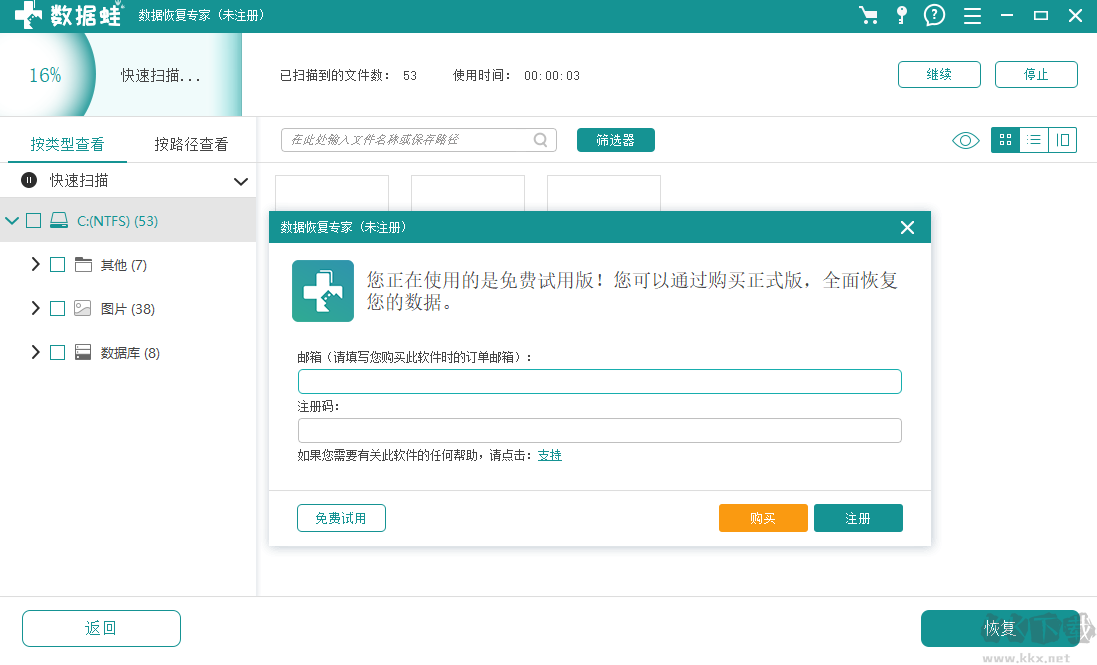The image size is (1097, 665).
Task: Click the 免费试用 button in dialog
Action: (341, 518)
